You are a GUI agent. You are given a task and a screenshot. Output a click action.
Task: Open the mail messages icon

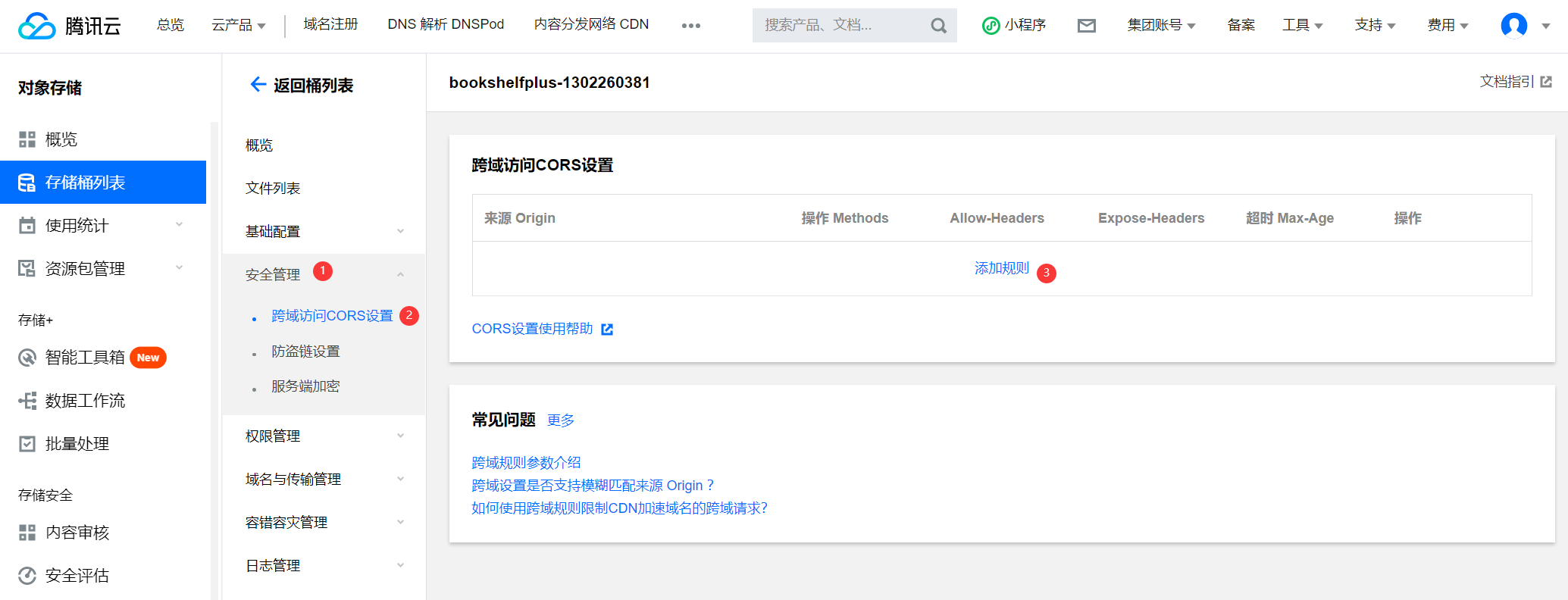1086,26
